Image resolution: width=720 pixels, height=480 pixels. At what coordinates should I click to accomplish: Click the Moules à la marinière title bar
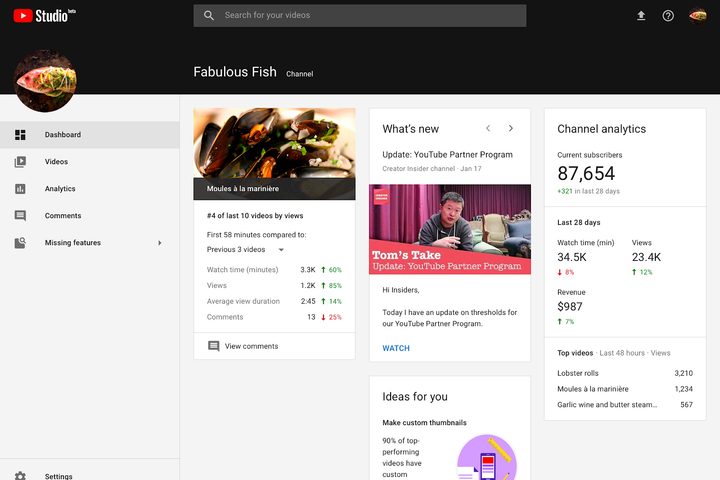pyautogui.click(x=274, y=189)
